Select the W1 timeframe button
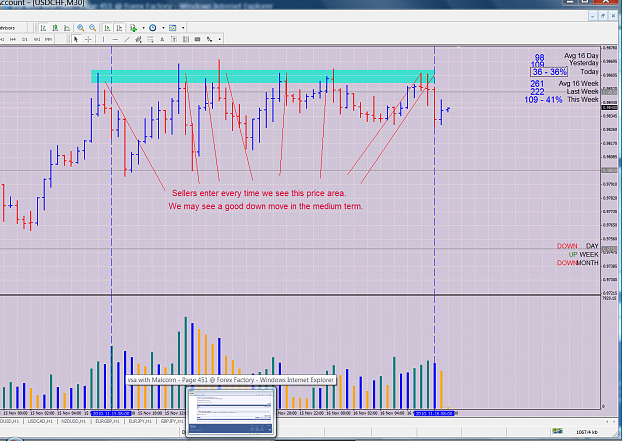The height and width of the screenshot is (441, 625). (37, 39)
